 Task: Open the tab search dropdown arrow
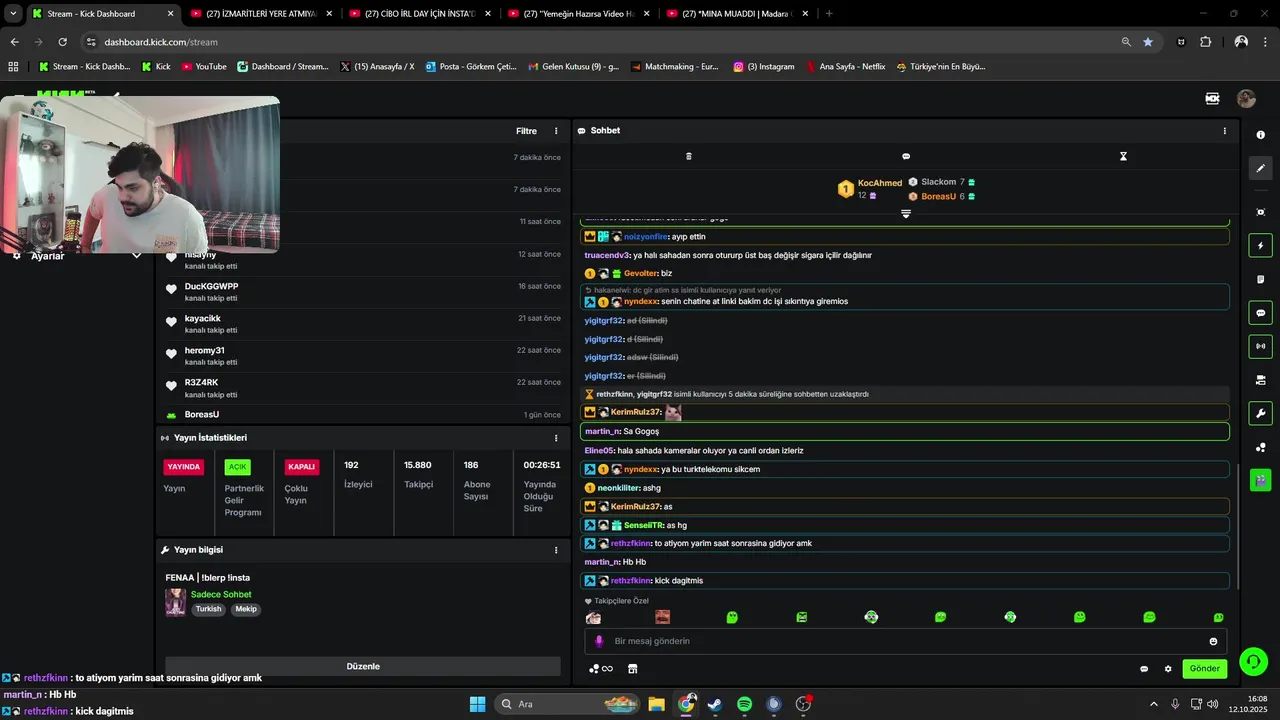(x=13, y=14)
